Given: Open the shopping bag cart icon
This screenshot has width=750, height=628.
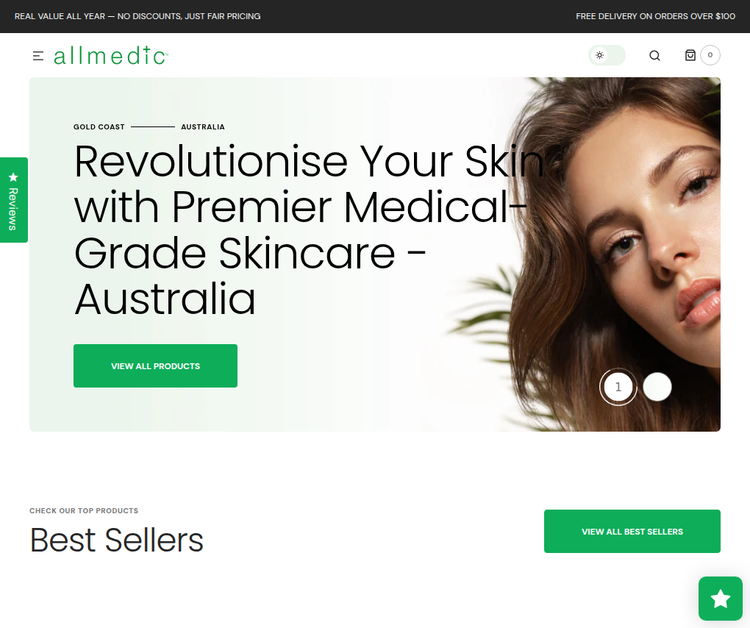Looking at the screenshot, I should click(690, 55).
